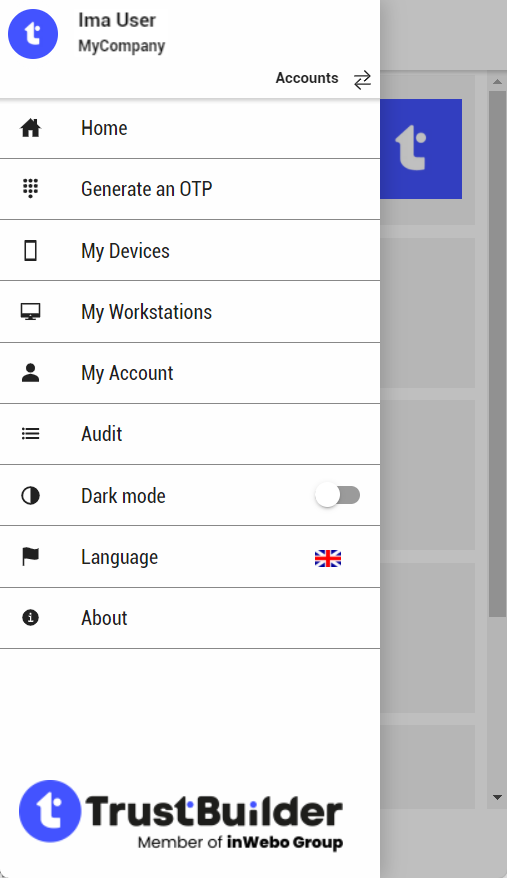This screenshot has height=878, width=507.
Task: Select the My Devices menu entry
Action: coord(190,250)
